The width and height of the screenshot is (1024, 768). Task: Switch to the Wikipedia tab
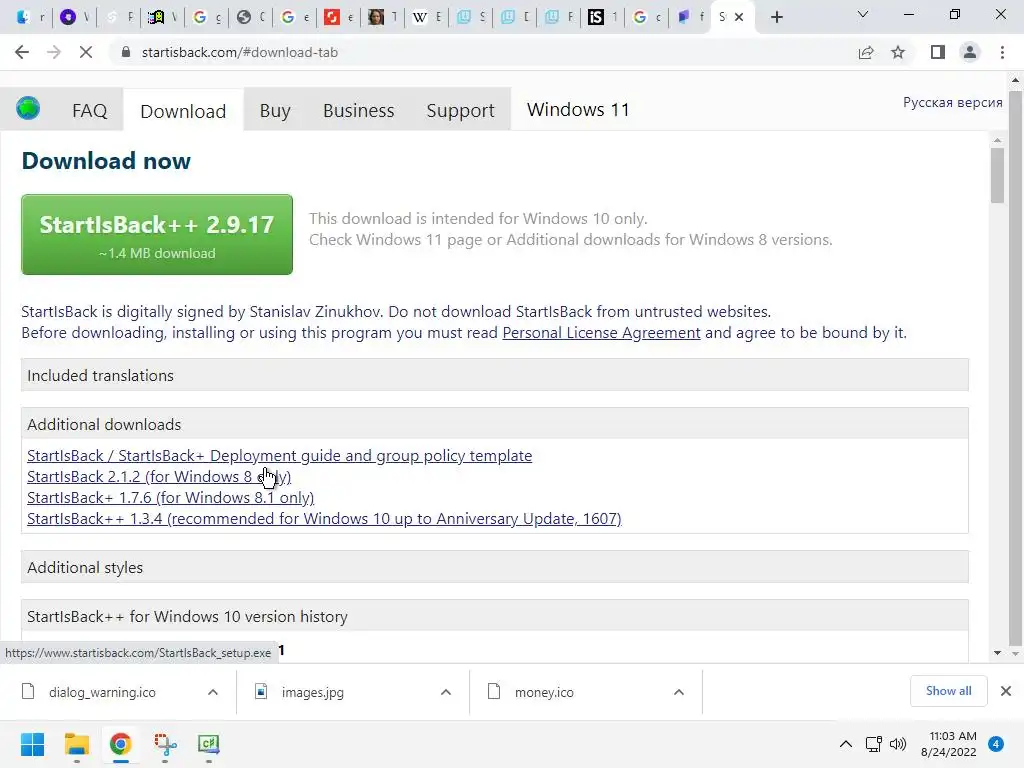[426, 18]
